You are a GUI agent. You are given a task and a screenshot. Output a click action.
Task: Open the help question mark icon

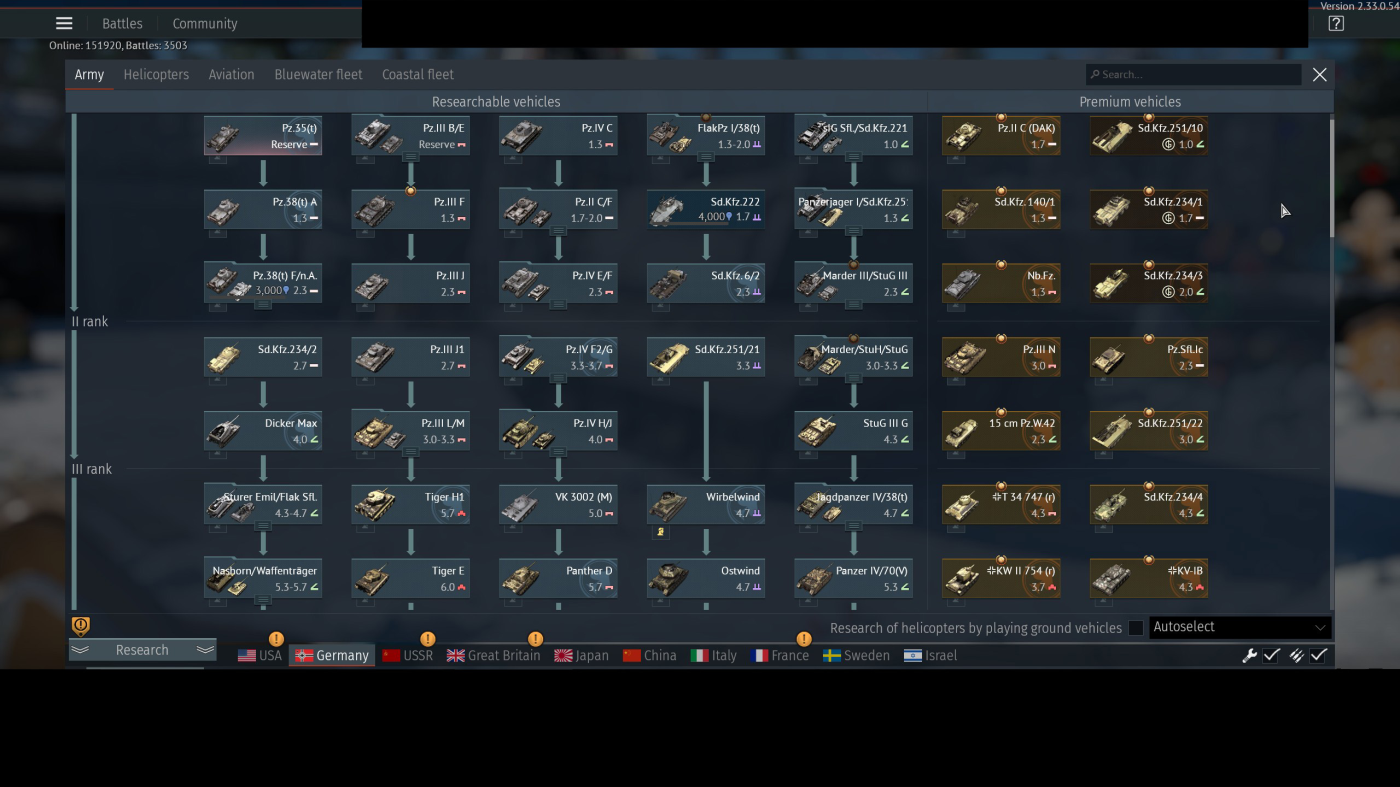(x=1336, y=24)
